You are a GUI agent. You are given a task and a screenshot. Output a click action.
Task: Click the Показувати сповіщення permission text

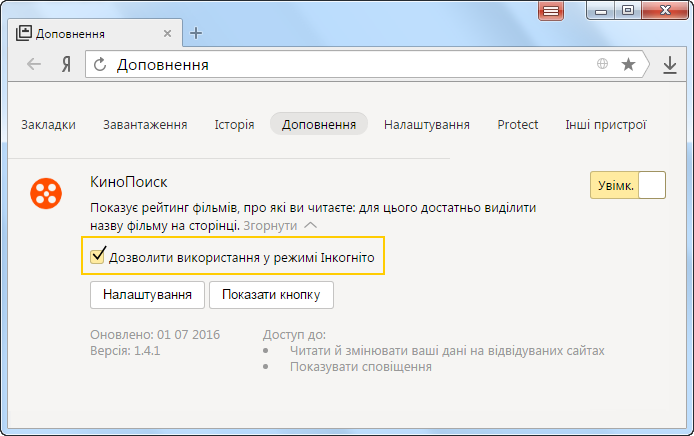tap(361, 367)
